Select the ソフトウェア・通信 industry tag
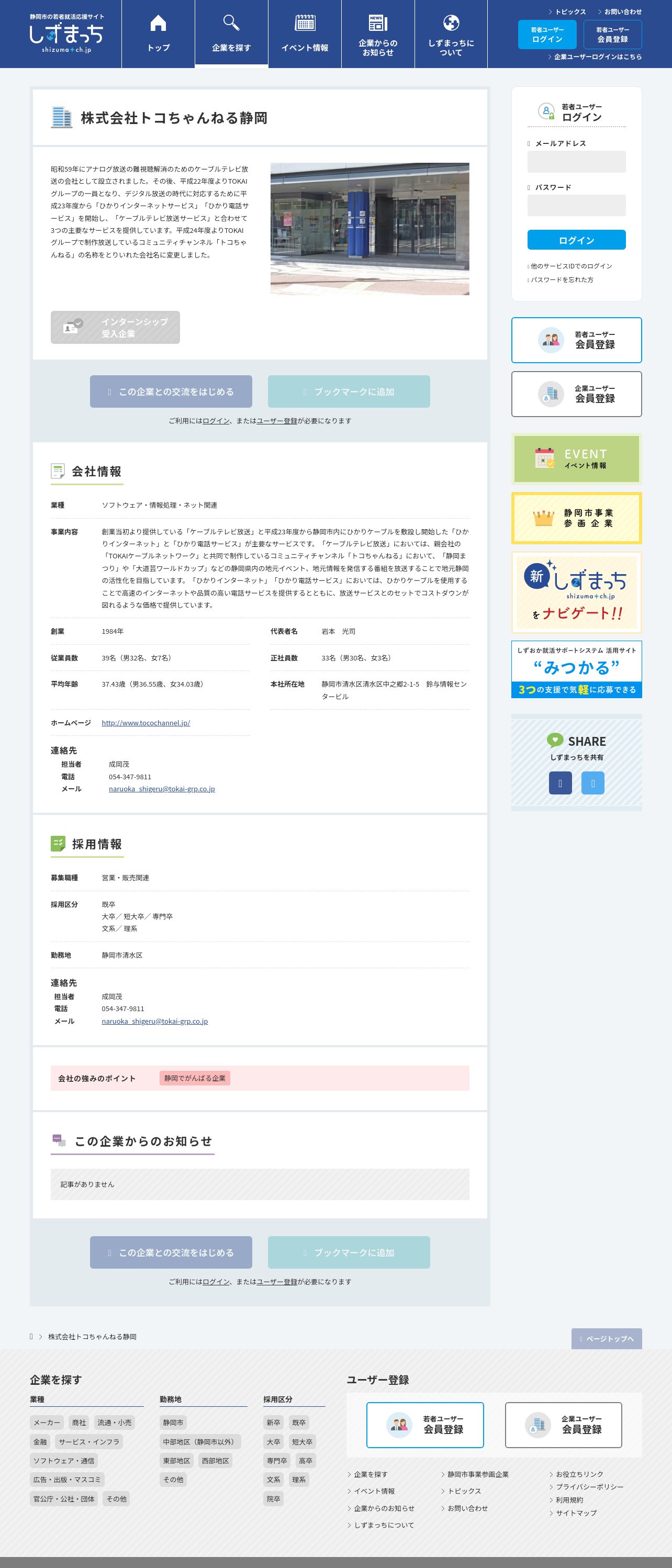This screenshot has height=1568, width=672. point(64,1461)
